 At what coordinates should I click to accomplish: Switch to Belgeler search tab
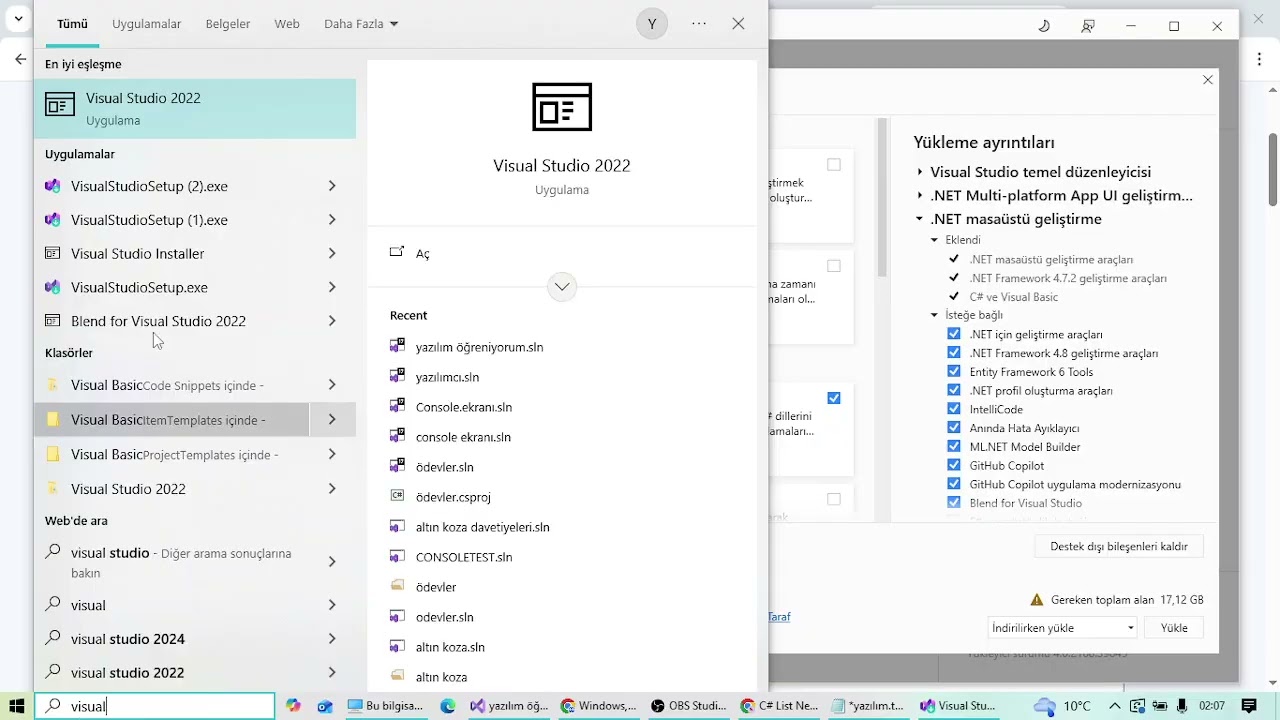click(x=228, y=24)
